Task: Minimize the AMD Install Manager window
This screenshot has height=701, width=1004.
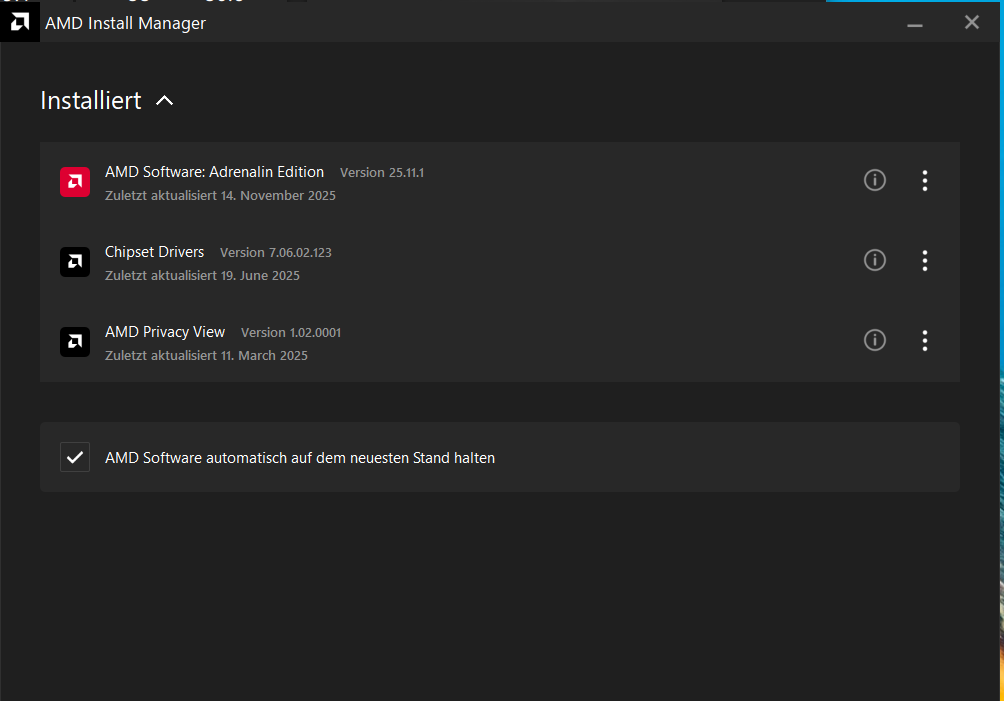Action: [915, 24]
